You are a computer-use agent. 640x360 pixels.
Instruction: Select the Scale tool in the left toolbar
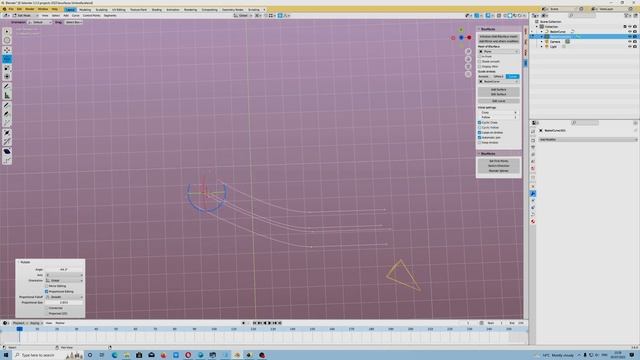point(7,68)
